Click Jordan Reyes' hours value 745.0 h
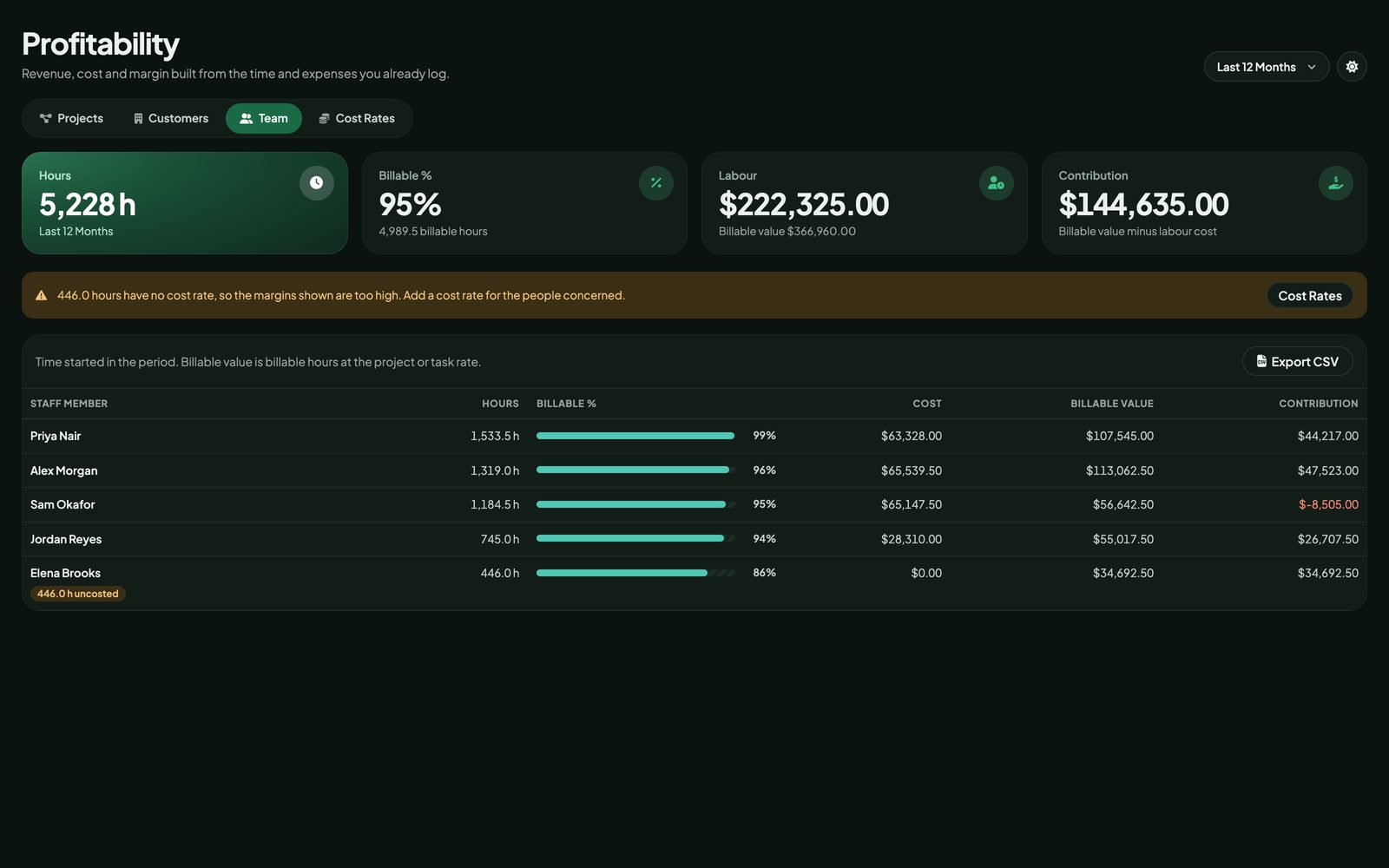 click(500, 539)
